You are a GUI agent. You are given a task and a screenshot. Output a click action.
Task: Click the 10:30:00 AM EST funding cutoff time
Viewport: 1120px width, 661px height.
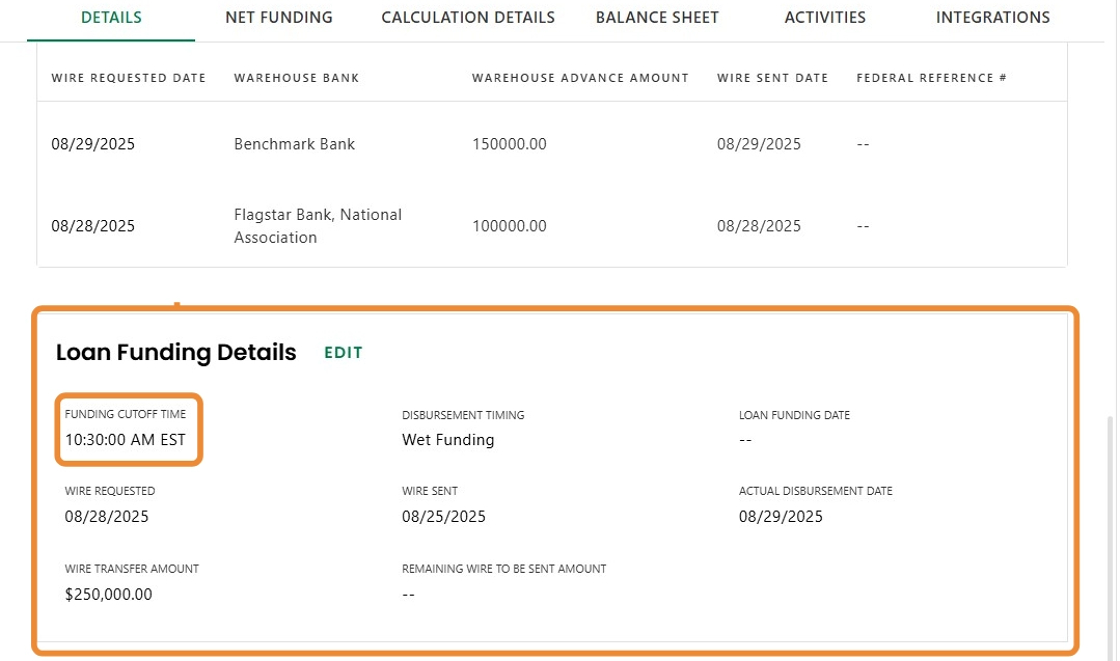click(x=126, y=440)
